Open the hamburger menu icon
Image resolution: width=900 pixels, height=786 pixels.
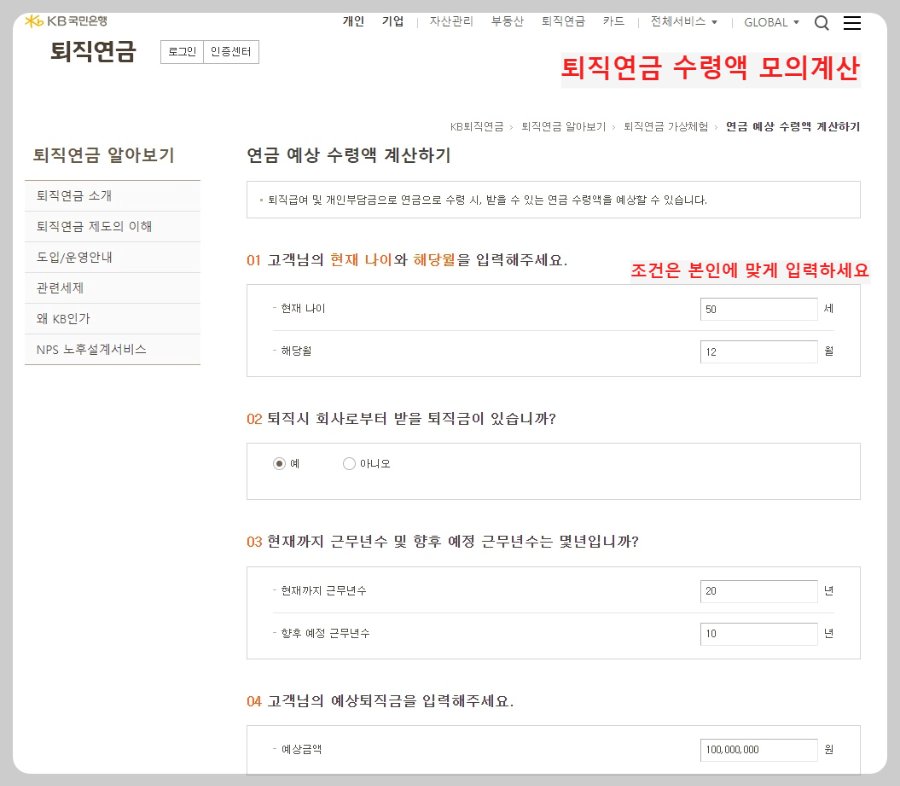pyautogui.click(x=852, y=23)
